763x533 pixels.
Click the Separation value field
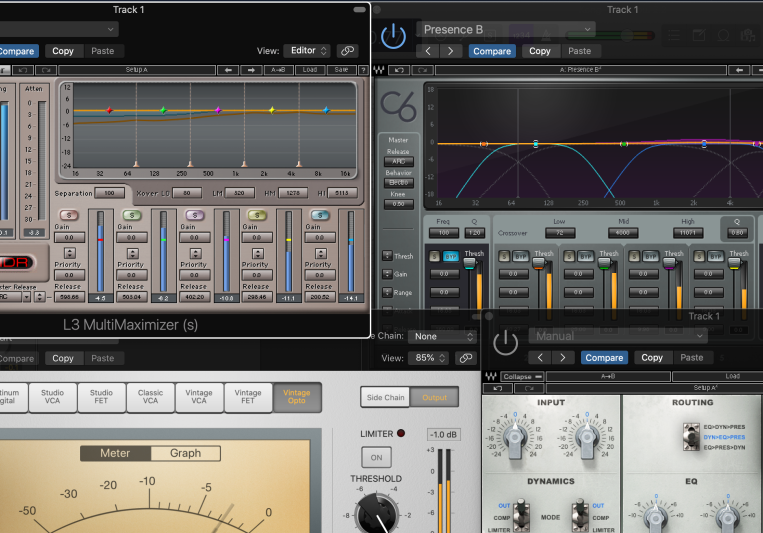[109, 193]
